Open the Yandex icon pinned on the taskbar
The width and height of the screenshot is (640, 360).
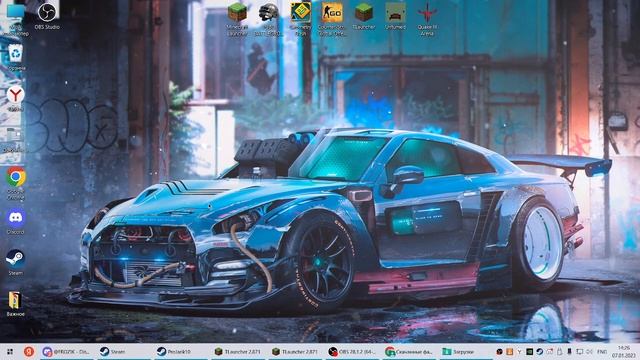tap(29, 351)
